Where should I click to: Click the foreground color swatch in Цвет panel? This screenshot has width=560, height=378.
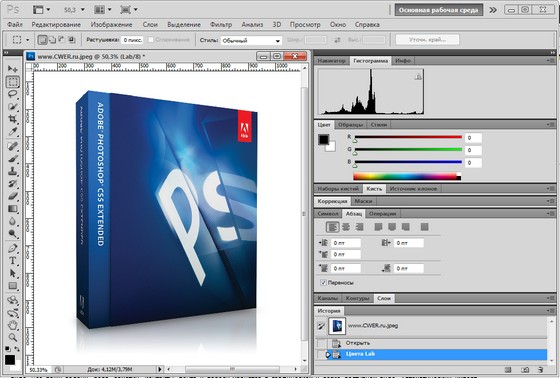324,139
